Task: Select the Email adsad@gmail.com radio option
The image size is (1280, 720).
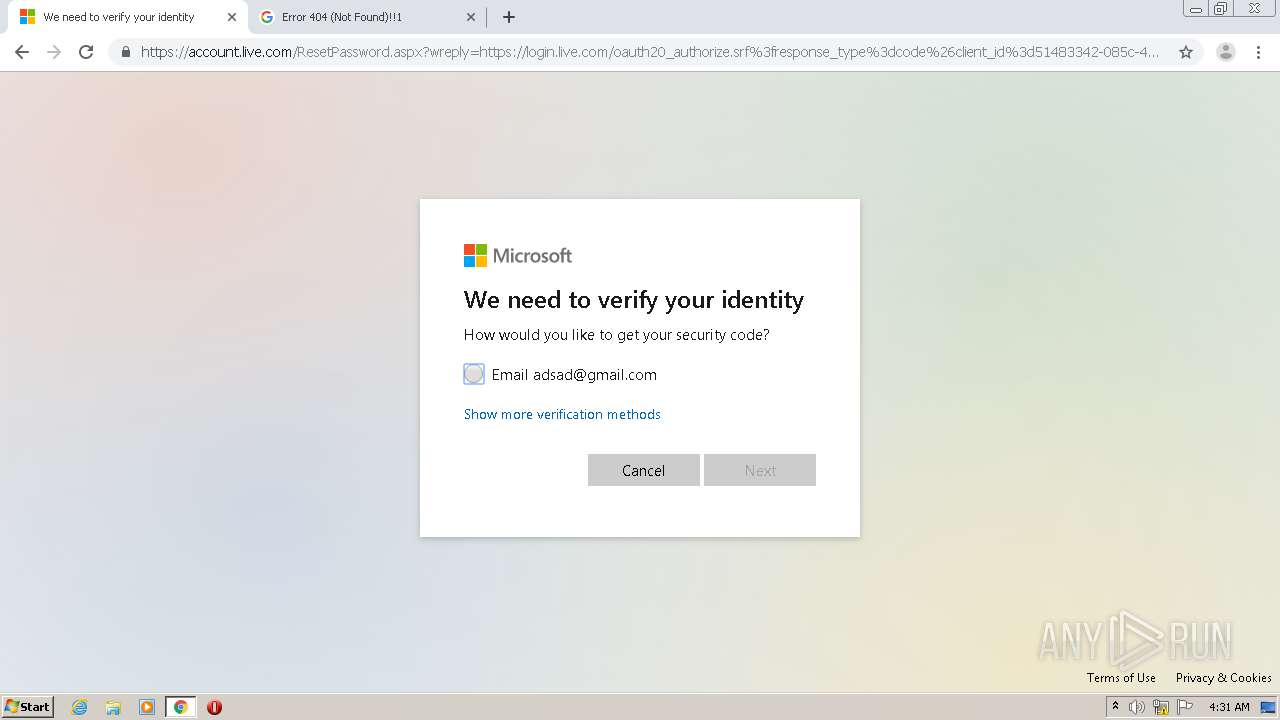Action: click(474, 374)
